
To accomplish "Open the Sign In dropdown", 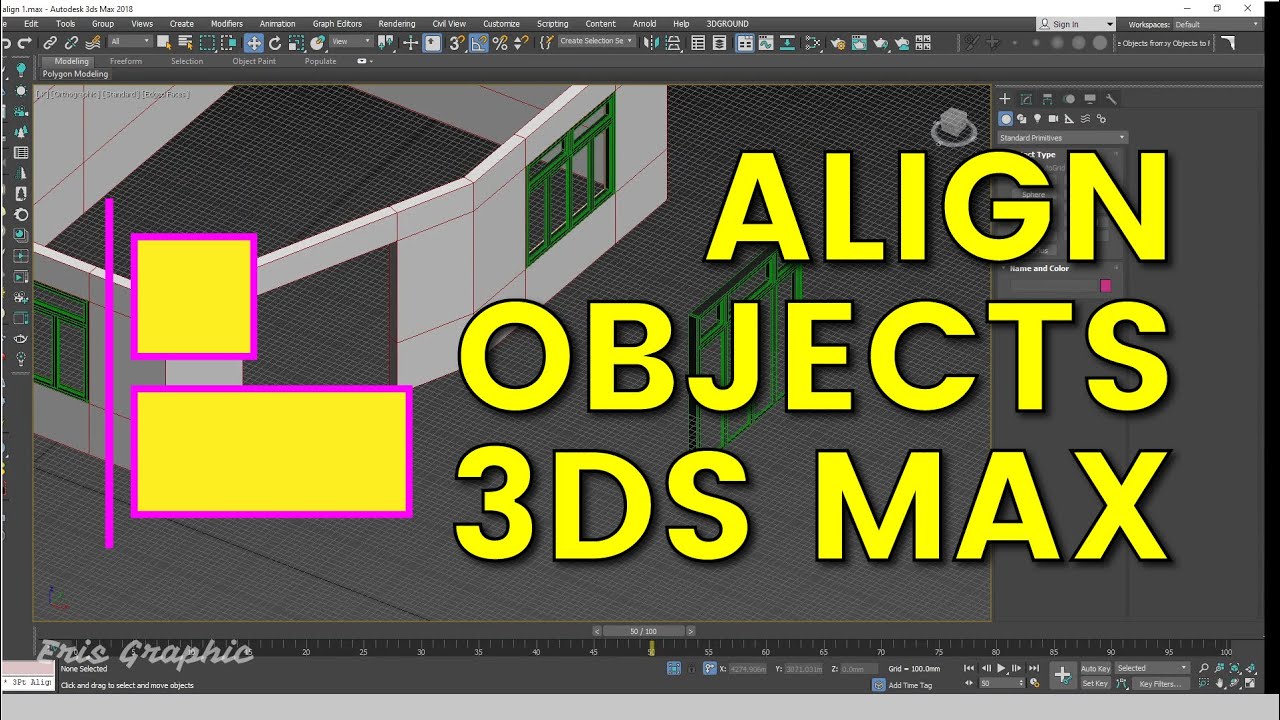I will (x=1076, y=24).
